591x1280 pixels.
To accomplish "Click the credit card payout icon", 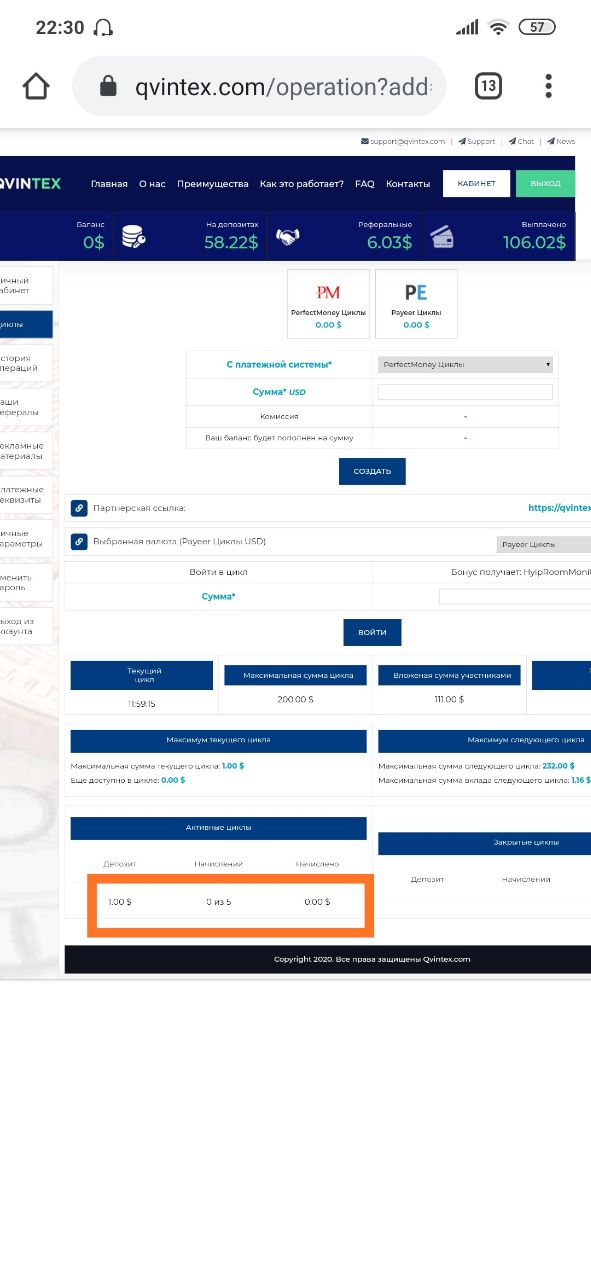I will click(442, 237).
